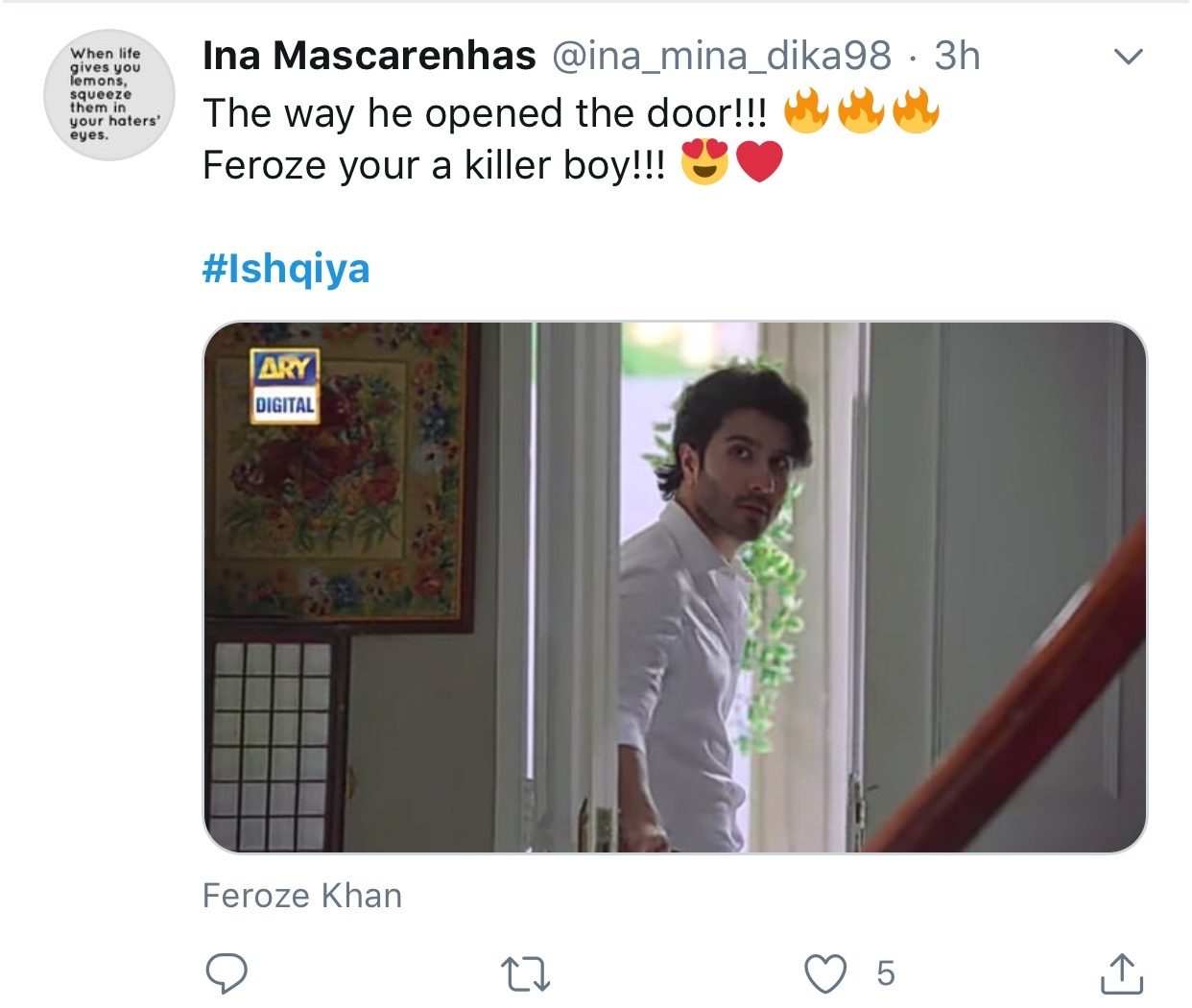Open the #Ishqiya hashtag link
1192x1008 pixels.
pyautogui.click(x=286, y=268)
